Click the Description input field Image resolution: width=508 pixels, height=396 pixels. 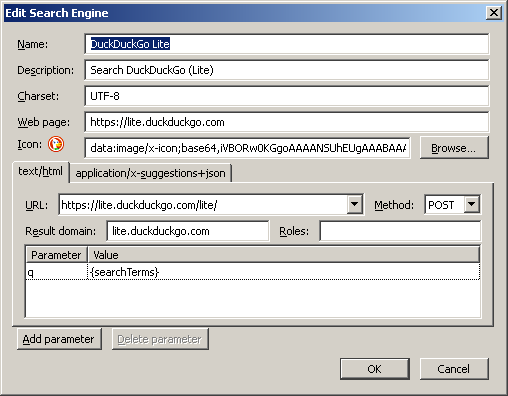(287, 70)
